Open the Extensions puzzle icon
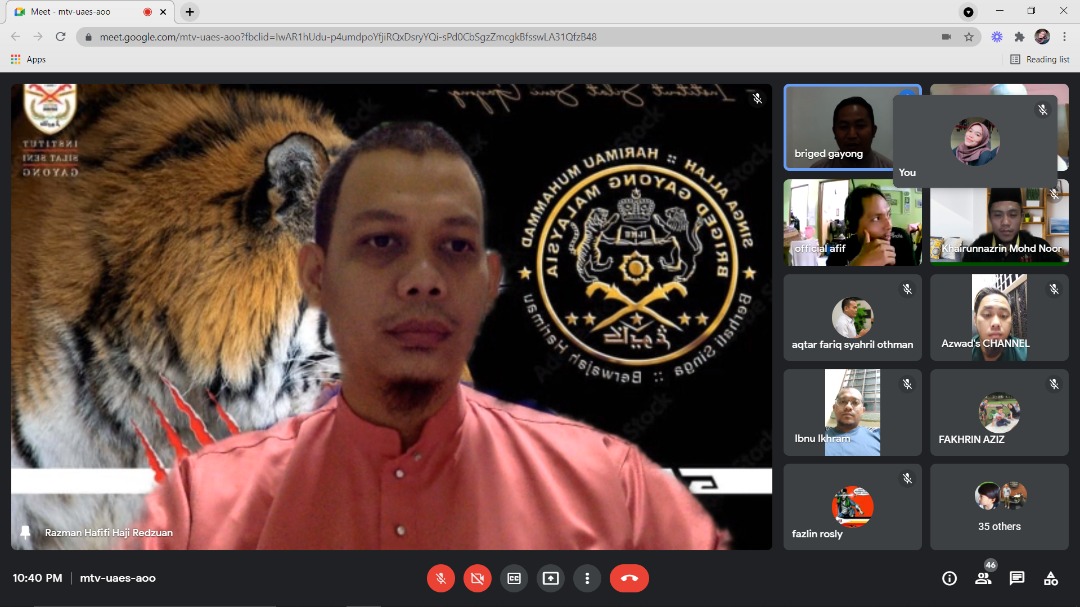 point(1019,37)
